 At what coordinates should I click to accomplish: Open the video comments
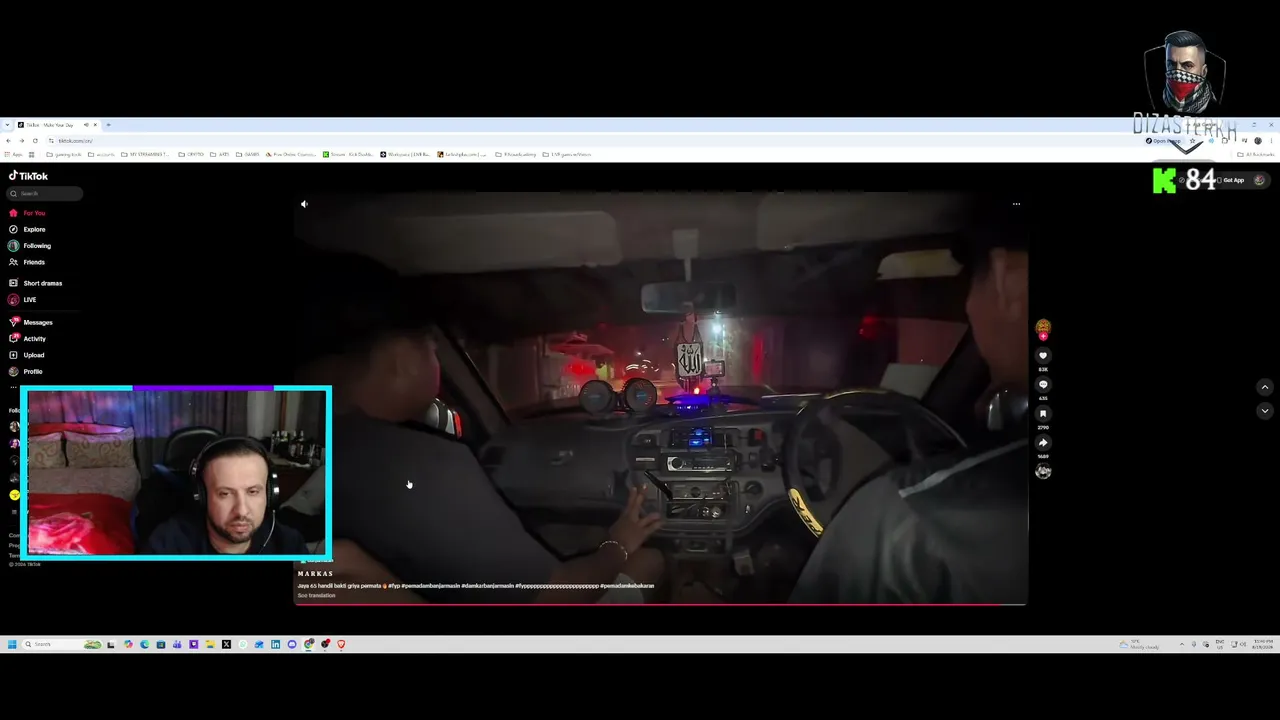coord(1043,385)
